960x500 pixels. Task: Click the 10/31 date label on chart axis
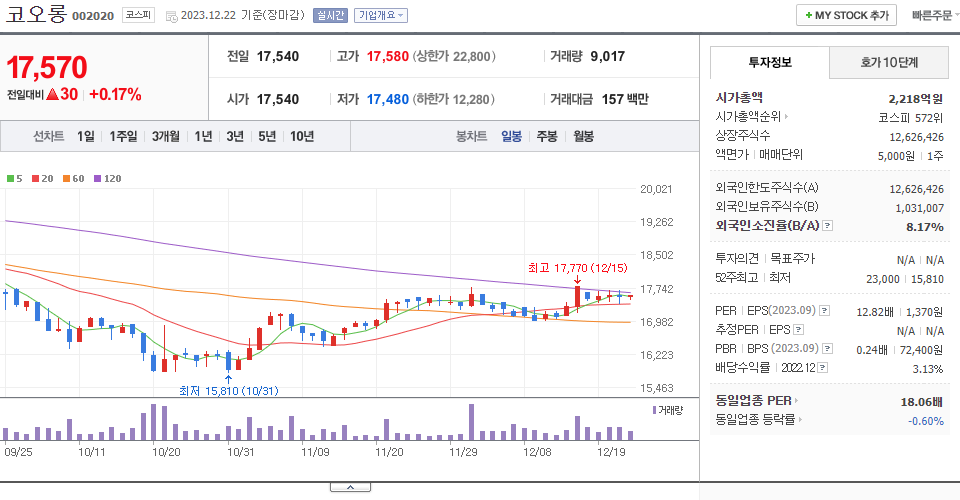(241, 452)
